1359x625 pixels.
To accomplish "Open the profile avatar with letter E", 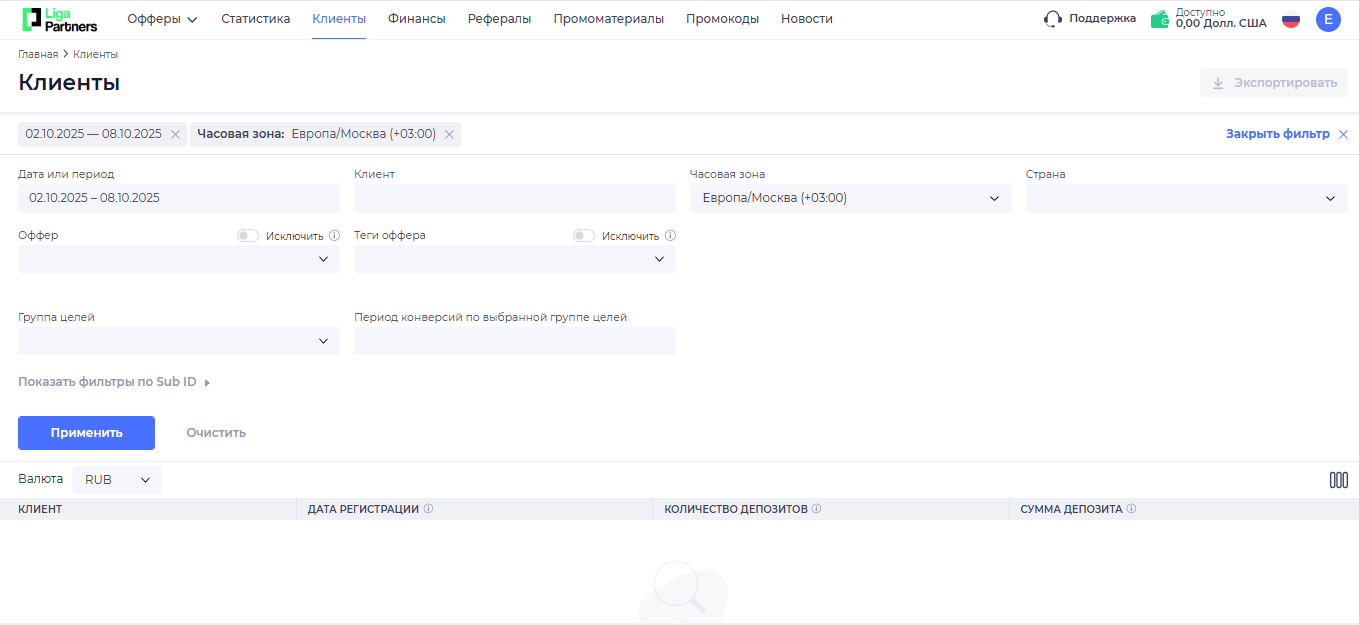I will tap(1328, 18).
